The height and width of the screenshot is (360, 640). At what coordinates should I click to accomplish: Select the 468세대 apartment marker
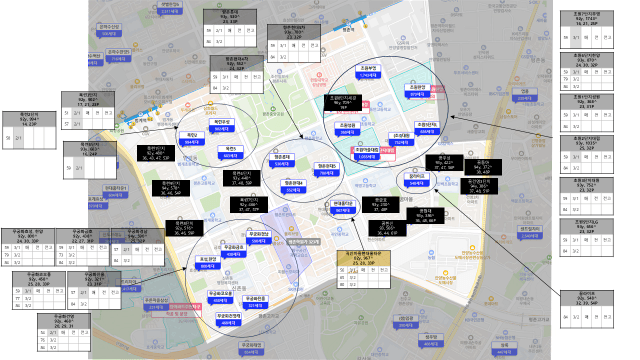point(229,319)
